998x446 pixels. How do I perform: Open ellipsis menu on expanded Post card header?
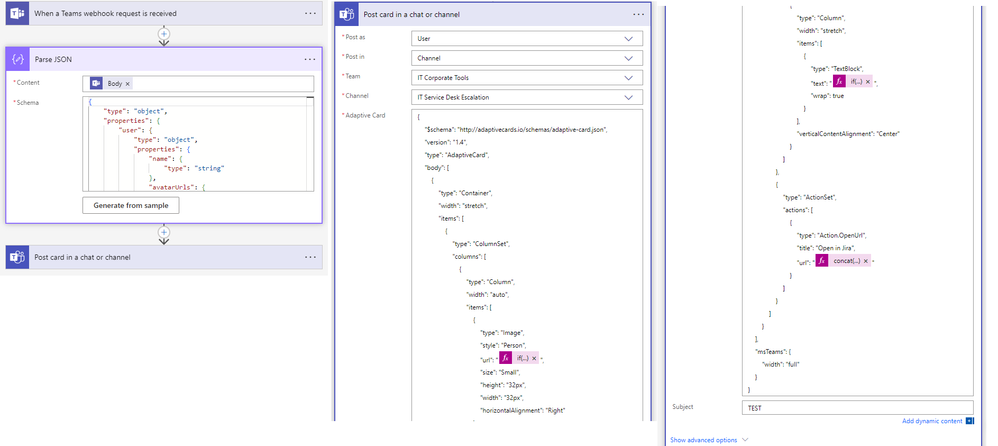point(638,14)
